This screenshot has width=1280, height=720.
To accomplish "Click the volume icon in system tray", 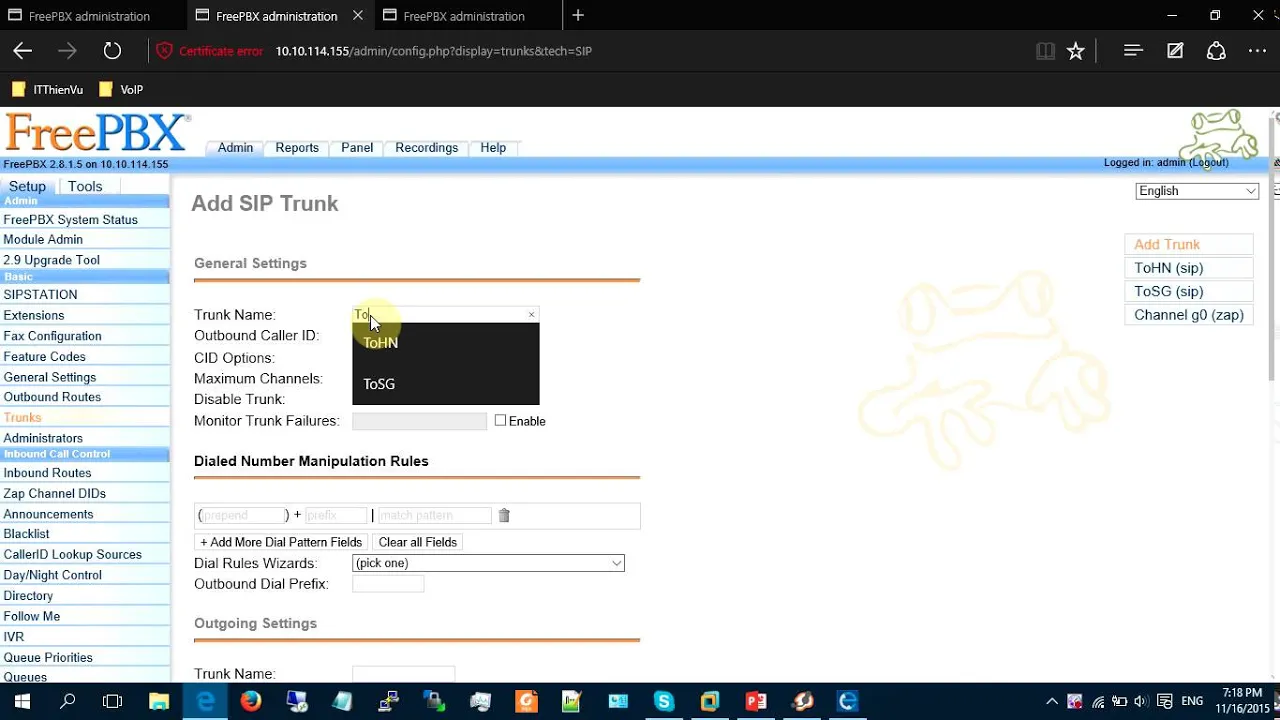I will [1141, 701].
